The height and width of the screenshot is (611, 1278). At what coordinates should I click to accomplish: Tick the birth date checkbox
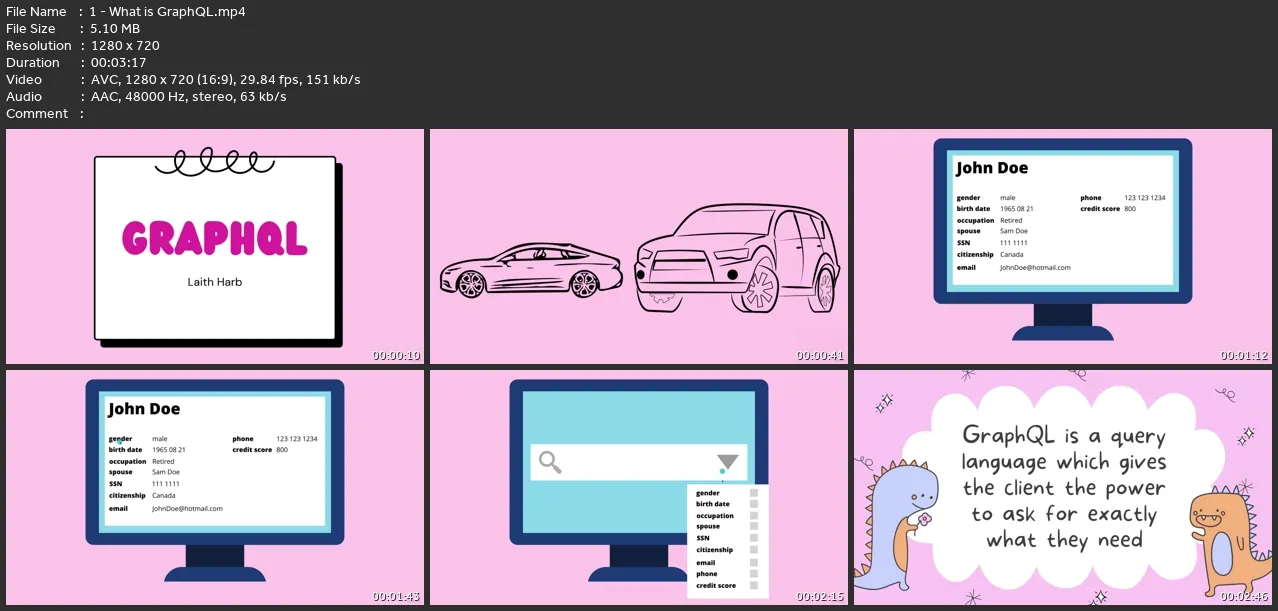point(754,504)
